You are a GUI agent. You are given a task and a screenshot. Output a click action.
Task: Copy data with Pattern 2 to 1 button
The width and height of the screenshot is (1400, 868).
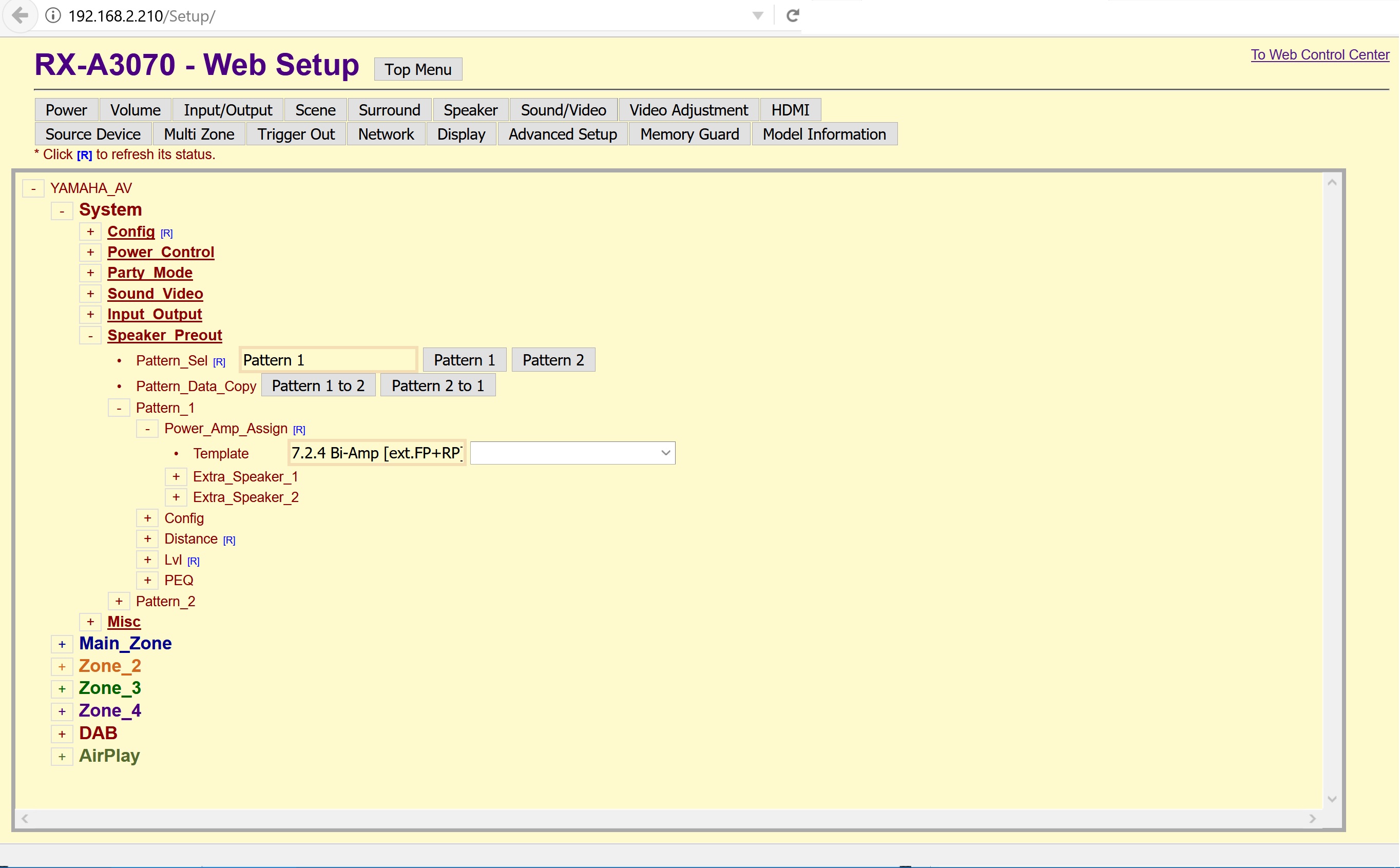438,385
